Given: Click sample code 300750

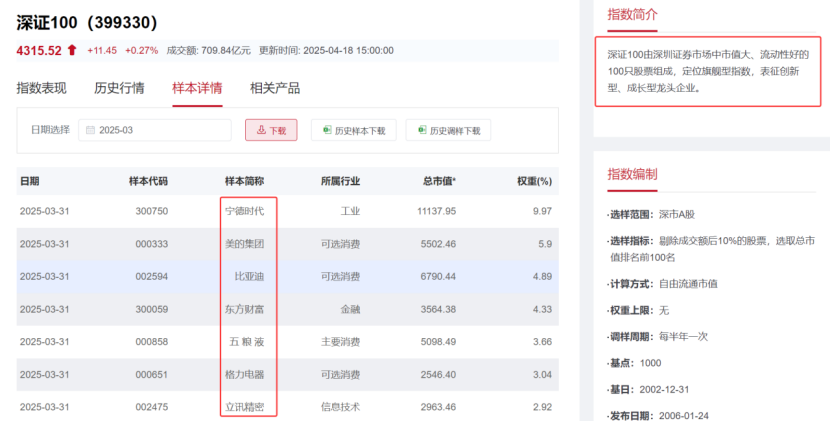Looking at the screenshot, I should point(151,211).
